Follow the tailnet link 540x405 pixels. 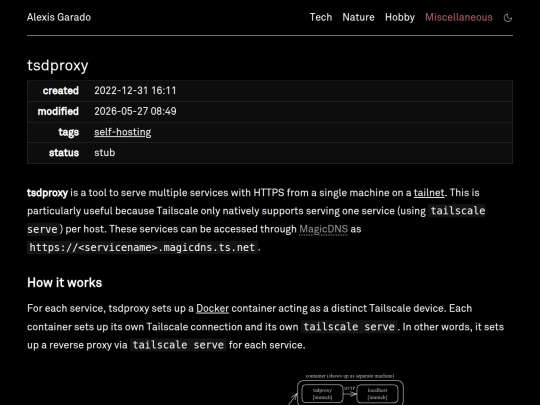pyautogui.click(x=429, y=193)
